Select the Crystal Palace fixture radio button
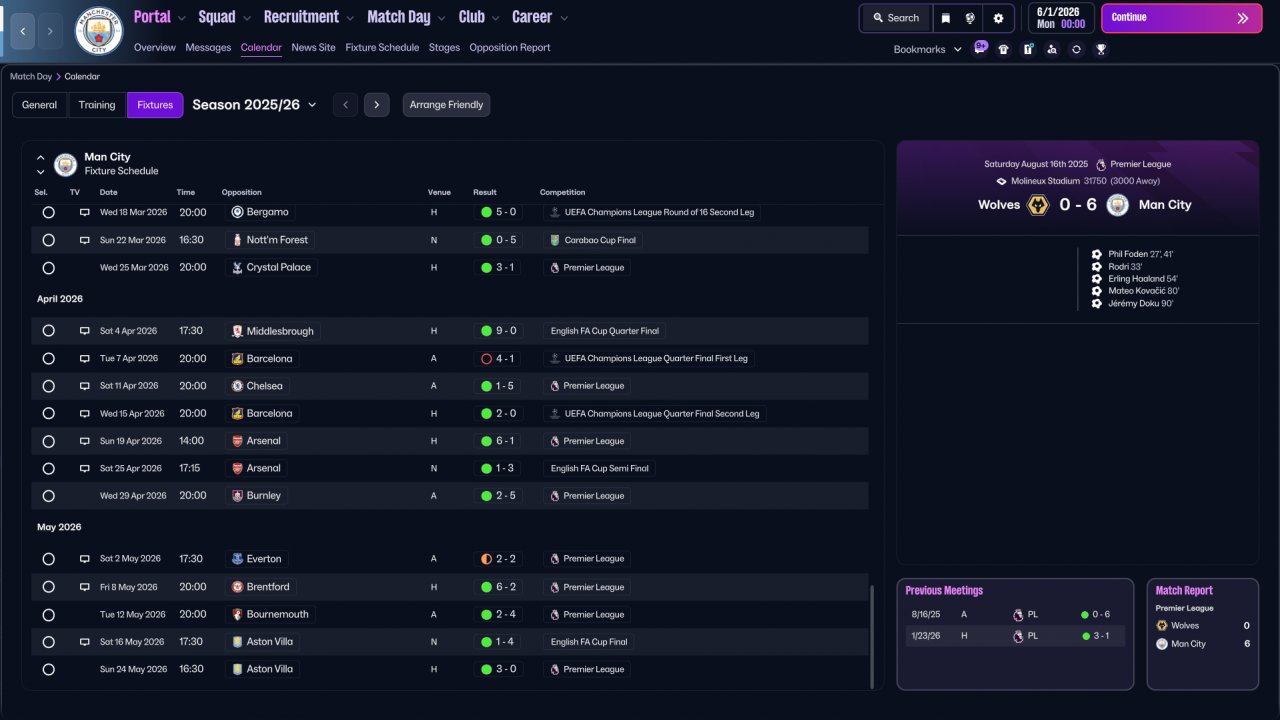 pyautogui.click(x=48, y=268)
